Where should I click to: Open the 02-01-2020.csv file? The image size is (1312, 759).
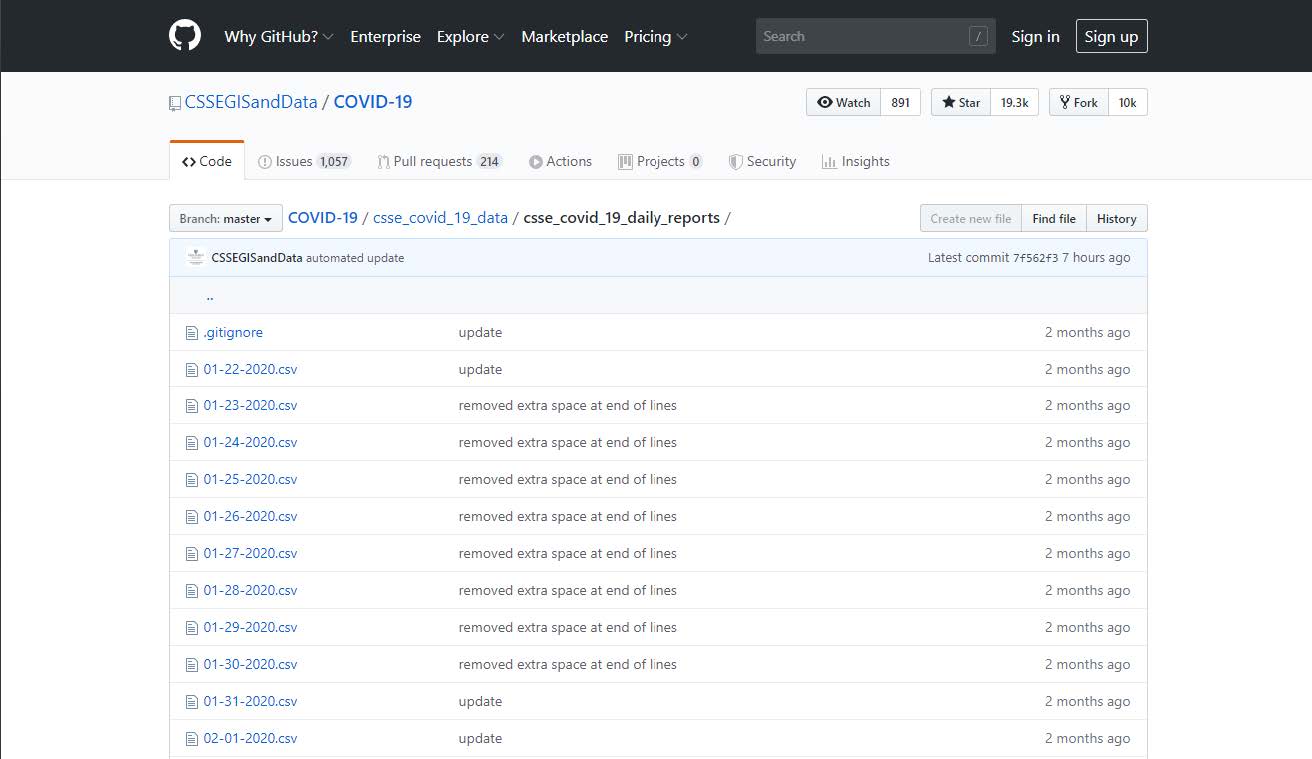tap(250, 738)
